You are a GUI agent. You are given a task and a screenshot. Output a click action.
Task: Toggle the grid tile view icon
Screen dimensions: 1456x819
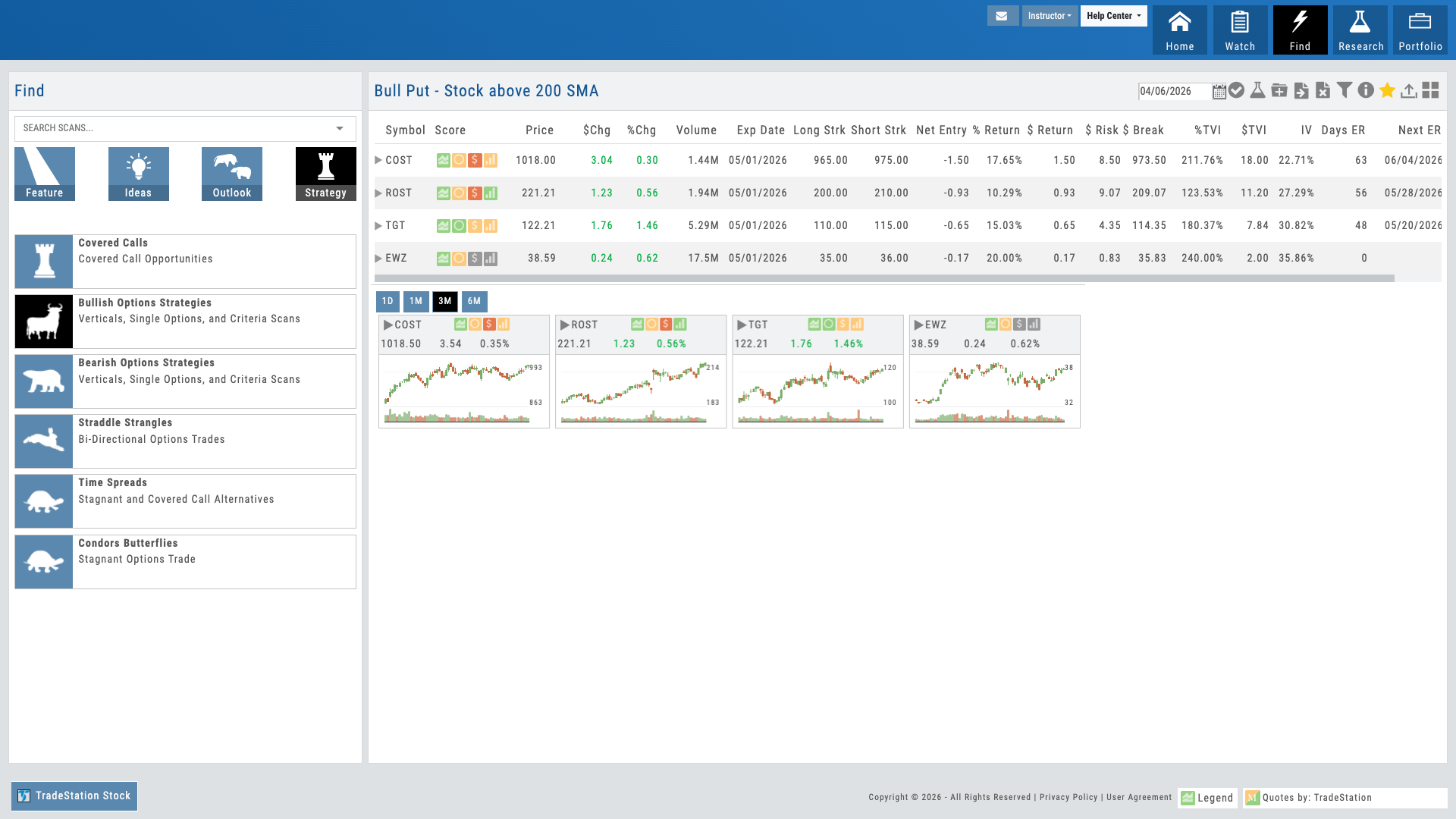point(1430,91)
